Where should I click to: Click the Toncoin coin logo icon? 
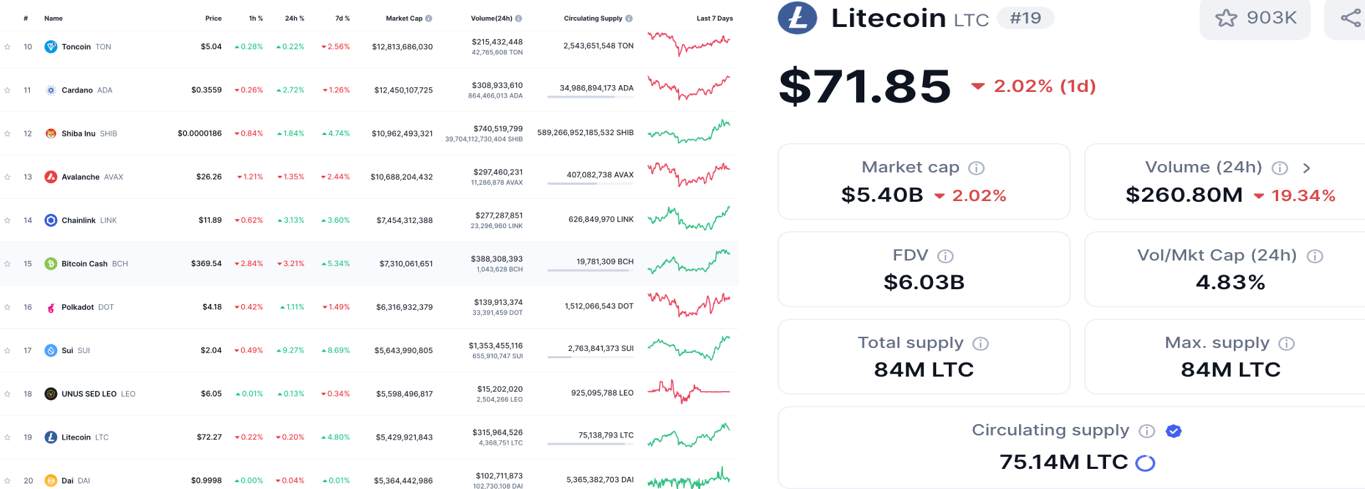click(x=51, y=46)
